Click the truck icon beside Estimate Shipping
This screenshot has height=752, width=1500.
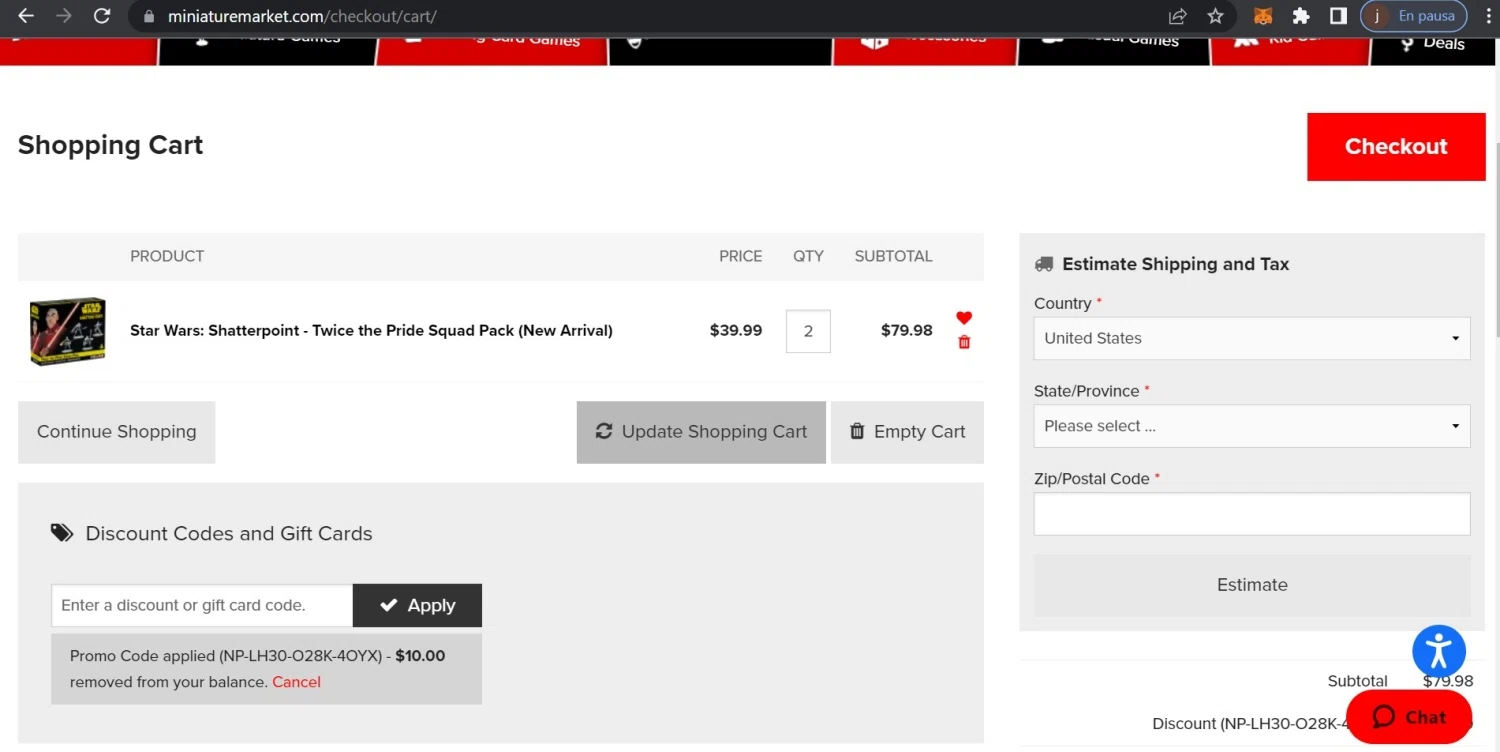pyautogui.click(x=1044, y=264)
